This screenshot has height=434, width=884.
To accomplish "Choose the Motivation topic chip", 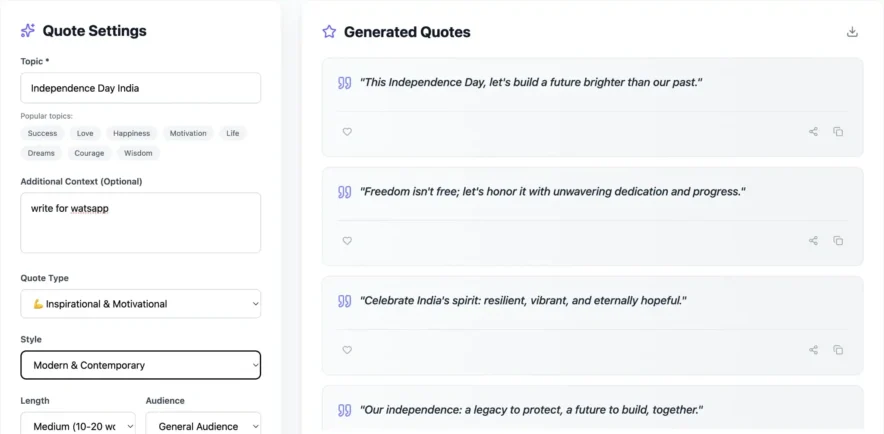I will (188, 133).
